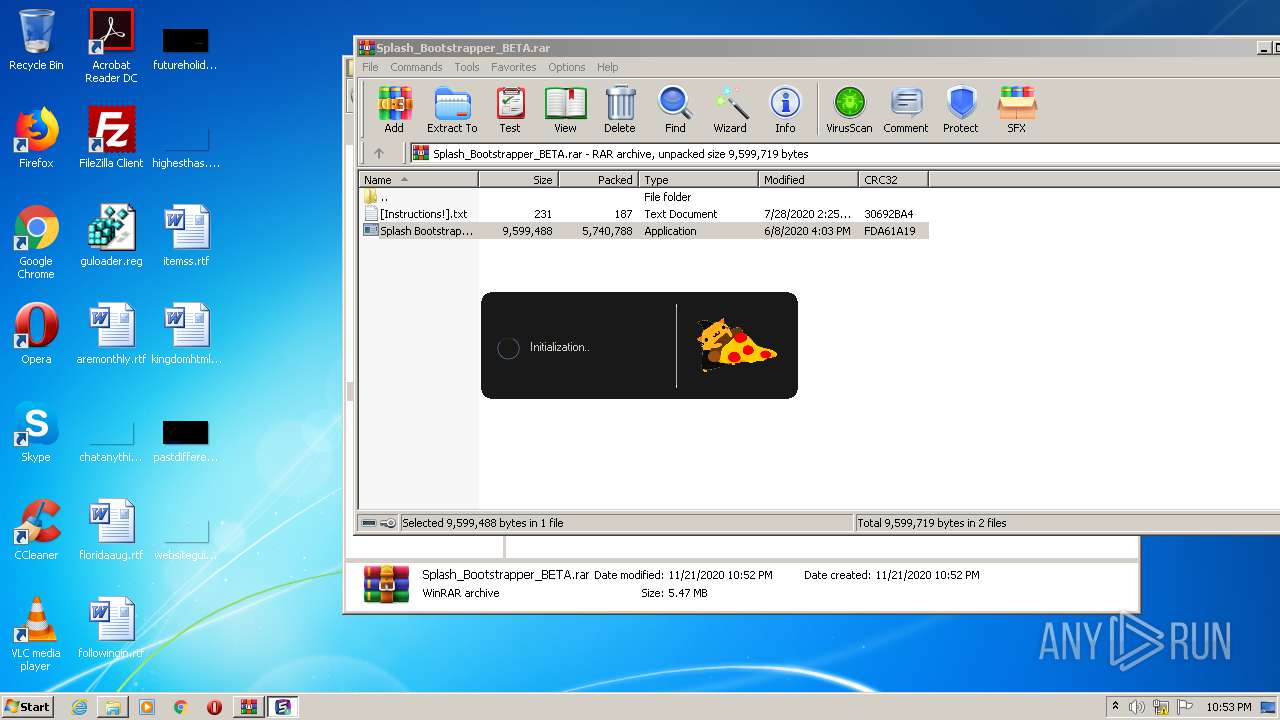
Task: Open the Help menu
Action: (607, 67)
